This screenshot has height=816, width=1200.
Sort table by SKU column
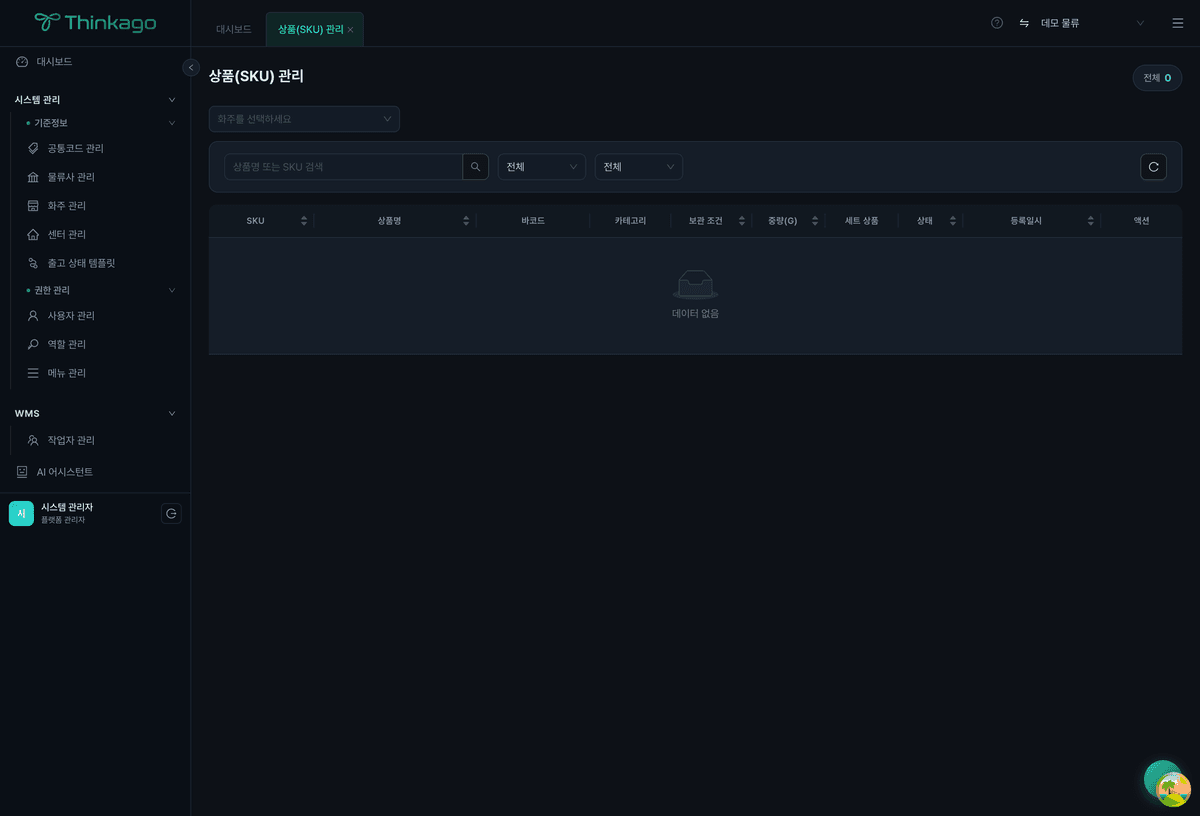click(303, 221)
